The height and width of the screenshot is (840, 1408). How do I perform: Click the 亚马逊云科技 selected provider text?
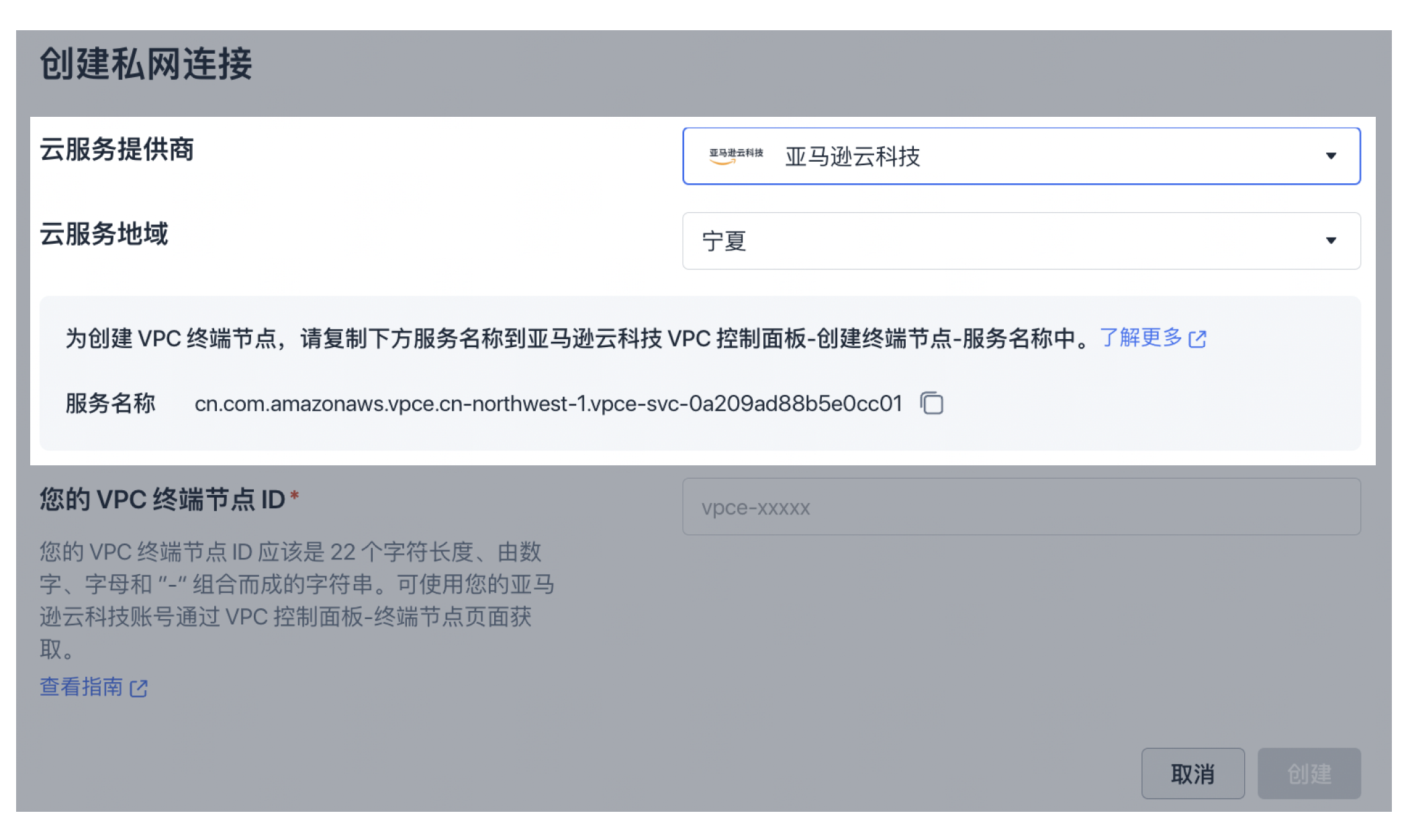click(853, 156)
